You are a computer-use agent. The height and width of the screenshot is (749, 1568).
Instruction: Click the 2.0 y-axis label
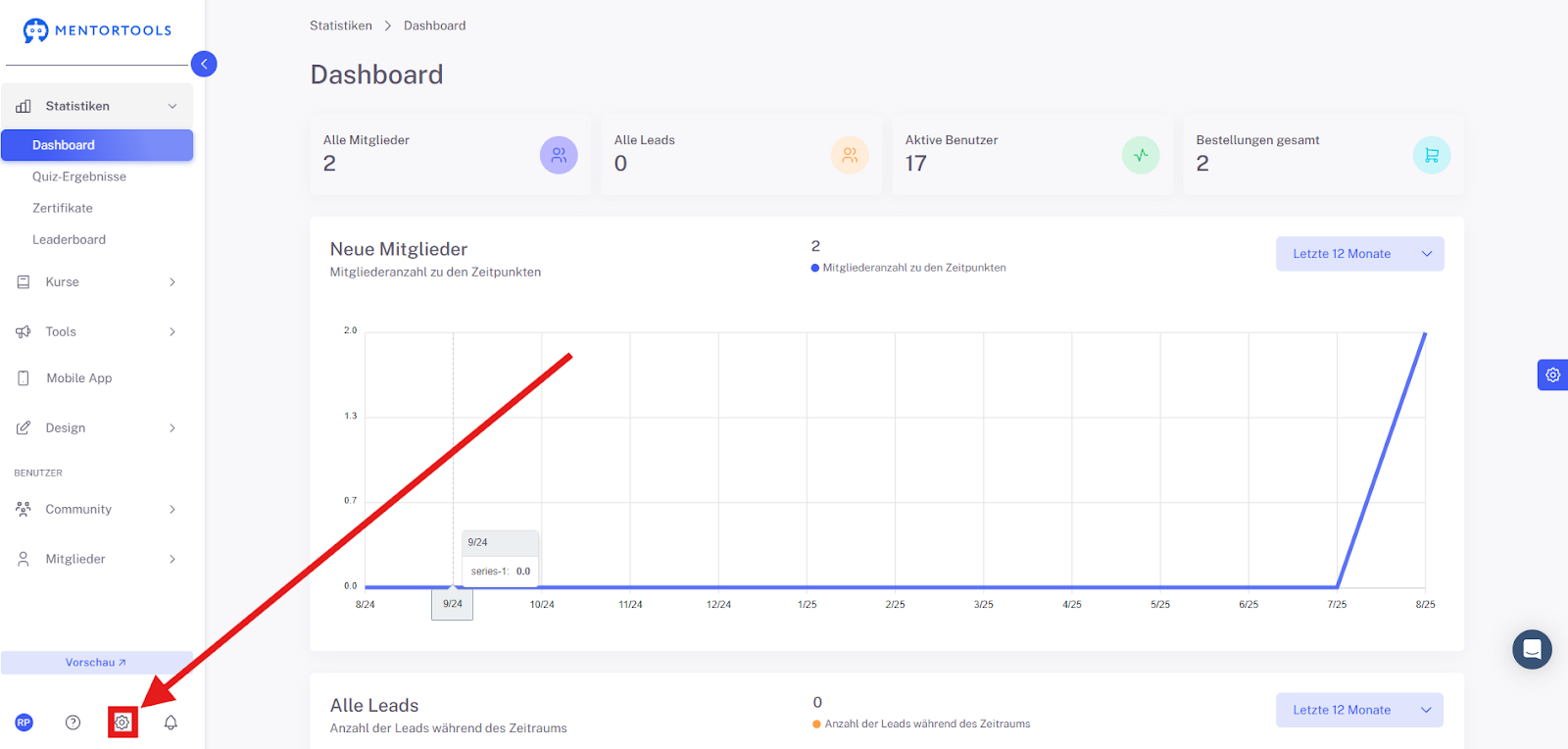pyautogui.click(x=350, y=330)
